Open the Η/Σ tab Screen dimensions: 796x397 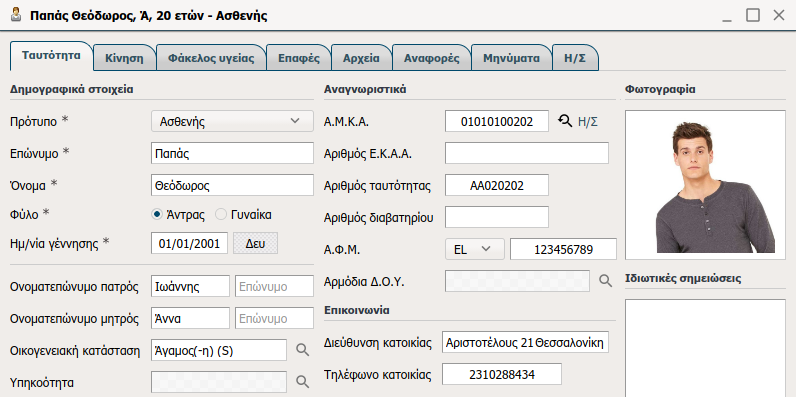pos(575,58)
